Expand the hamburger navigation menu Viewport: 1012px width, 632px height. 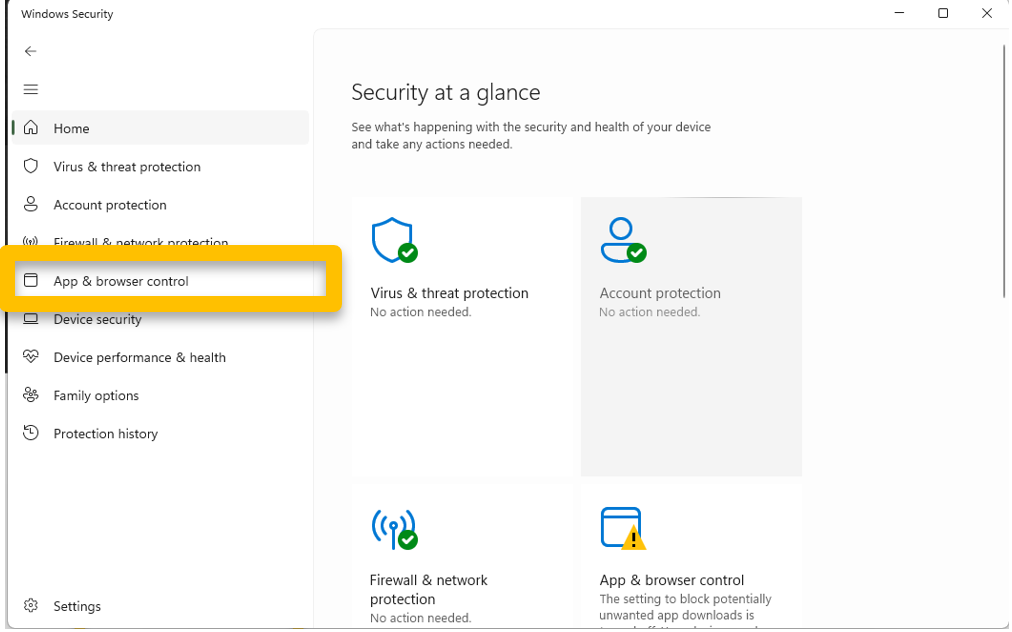(31, 89)
